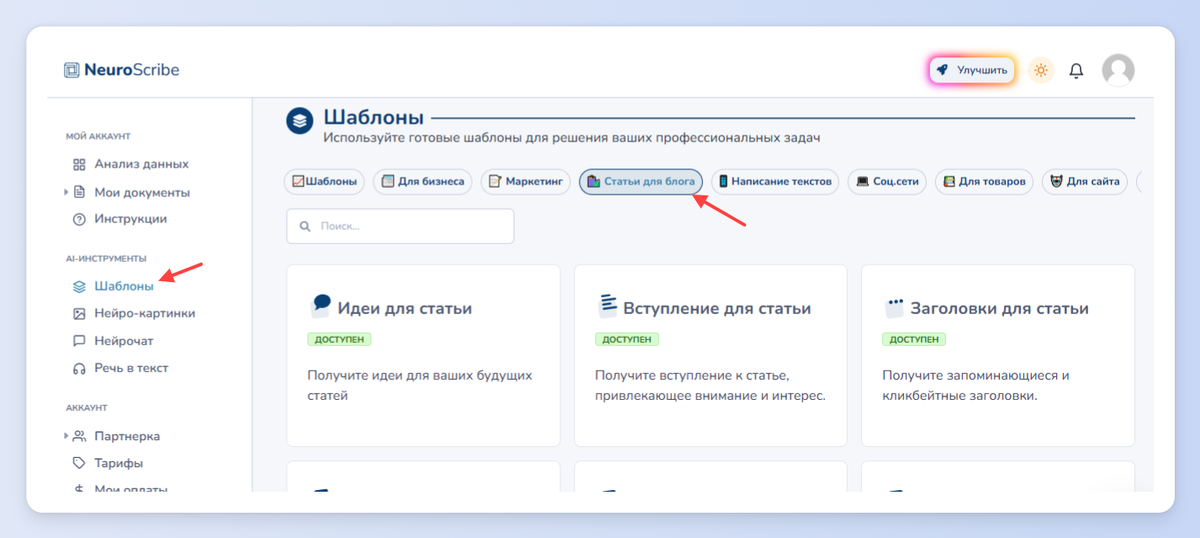Select the Для бизнеса category tab
The image size is (1200, 538).
pyautogui.click(x=423, y=182)
